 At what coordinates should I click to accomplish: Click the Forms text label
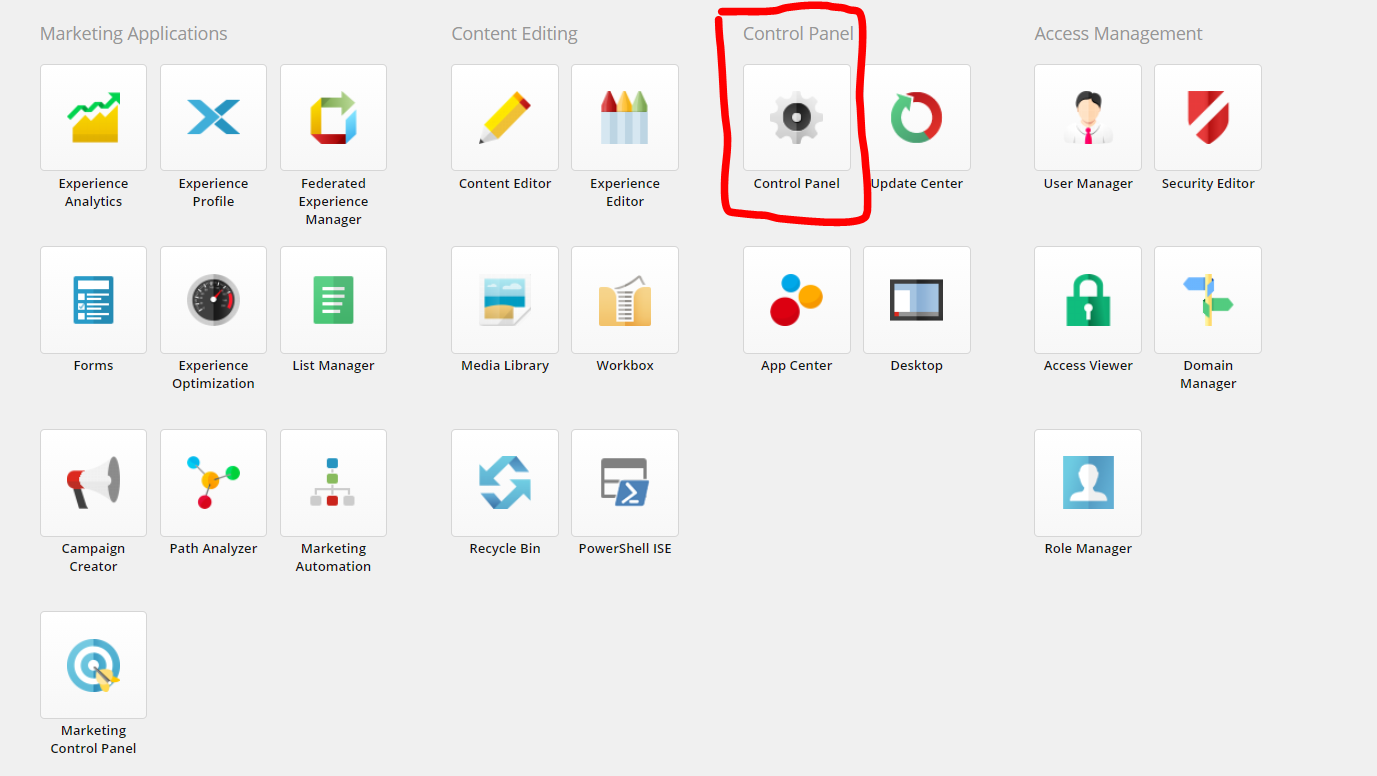pyautogui.click(x=93, y=365)
